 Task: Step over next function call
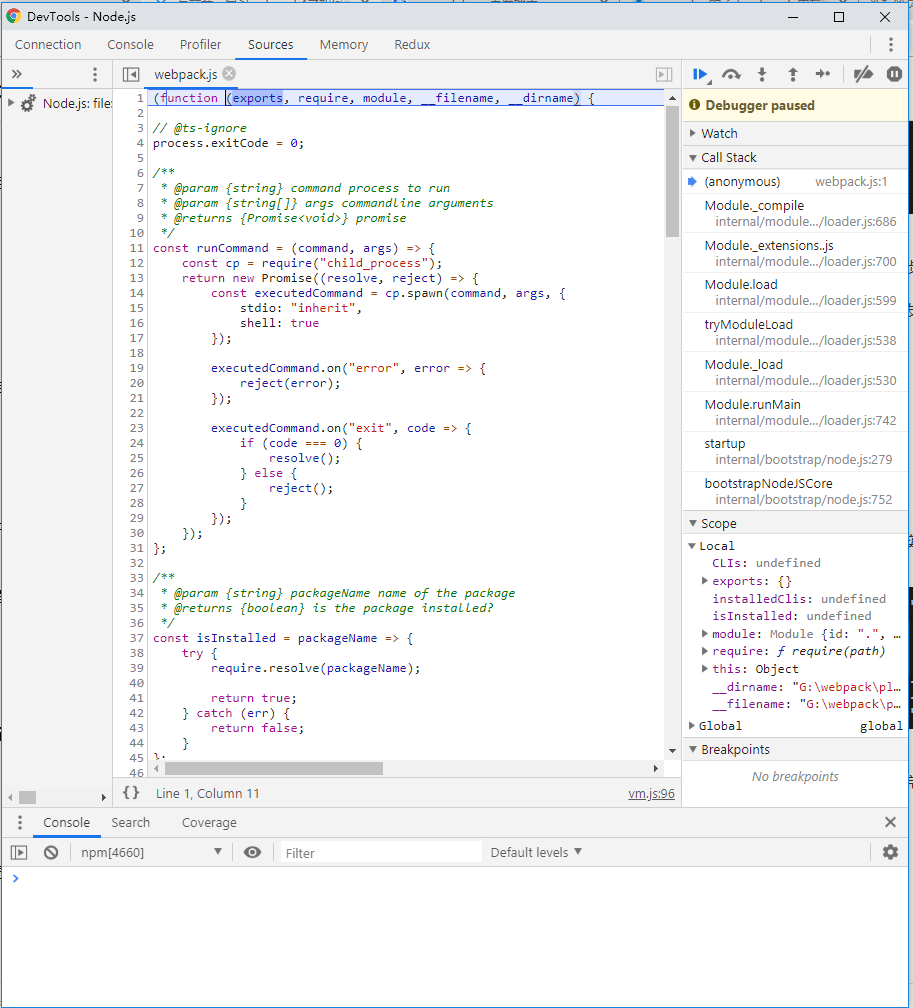pos(731,74)
